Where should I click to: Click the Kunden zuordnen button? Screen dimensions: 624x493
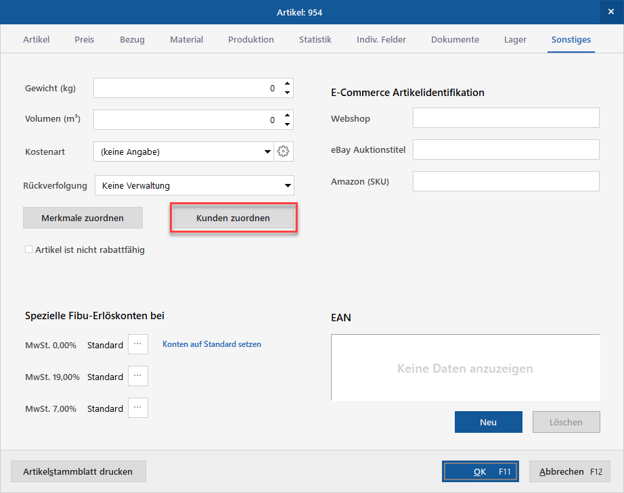[x=233, y=218]
